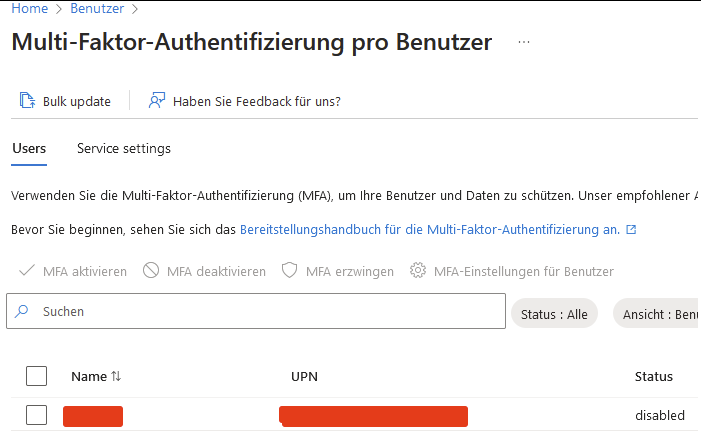Switch to the Users tab
The width and height of the screenshot is (701, 431).
click(x=29, y=149)
